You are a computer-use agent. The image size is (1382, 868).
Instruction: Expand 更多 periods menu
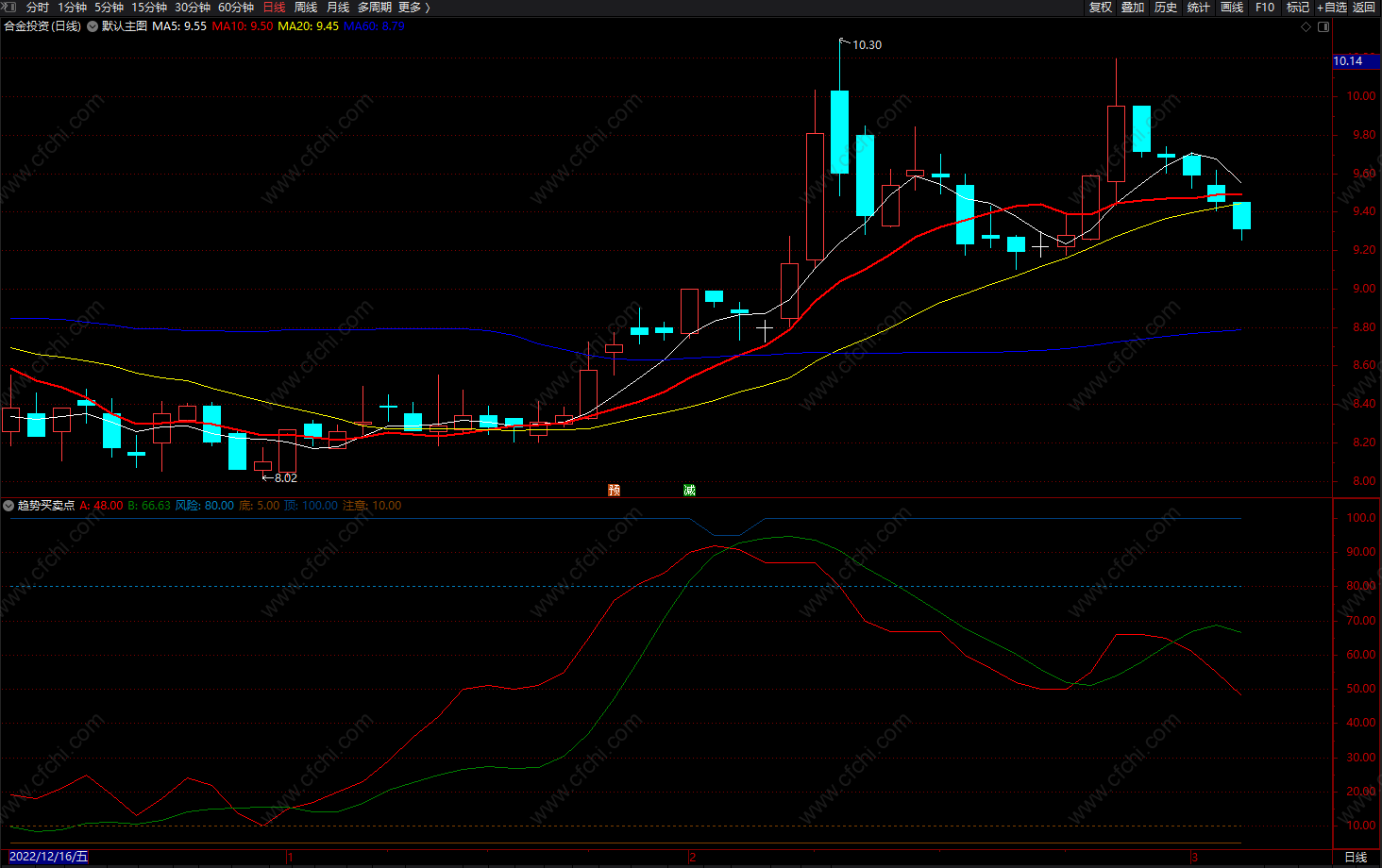pos(414,8)
